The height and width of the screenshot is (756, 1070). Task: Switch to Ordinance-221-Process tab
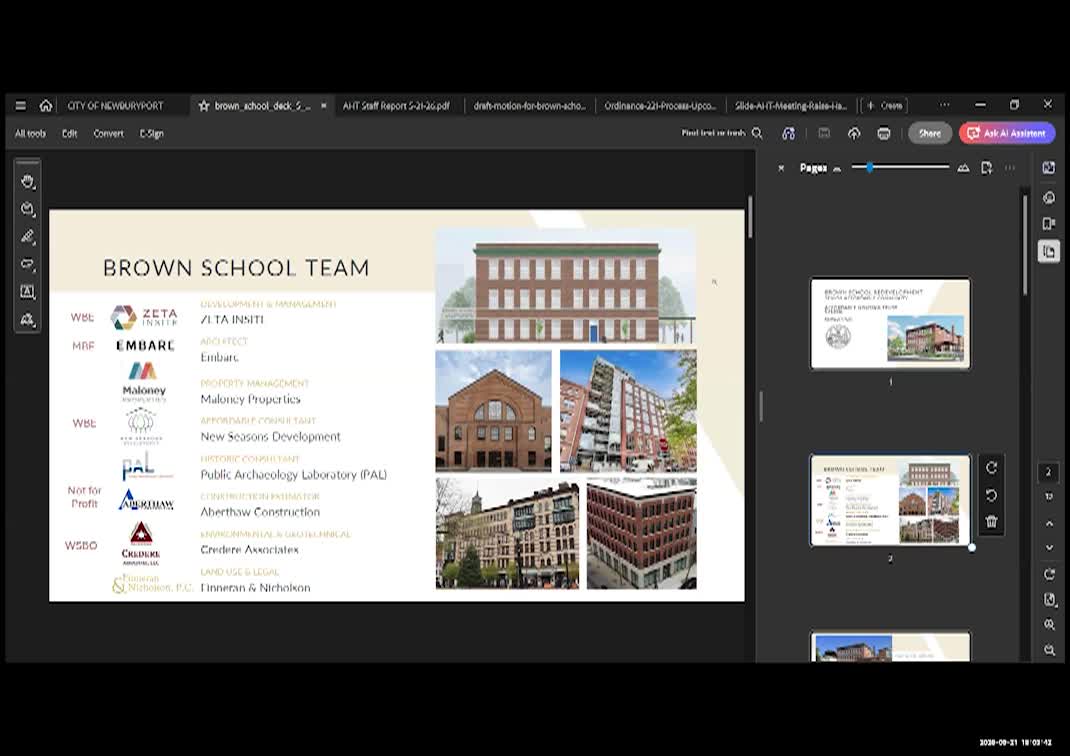click(x=660, y=106)
